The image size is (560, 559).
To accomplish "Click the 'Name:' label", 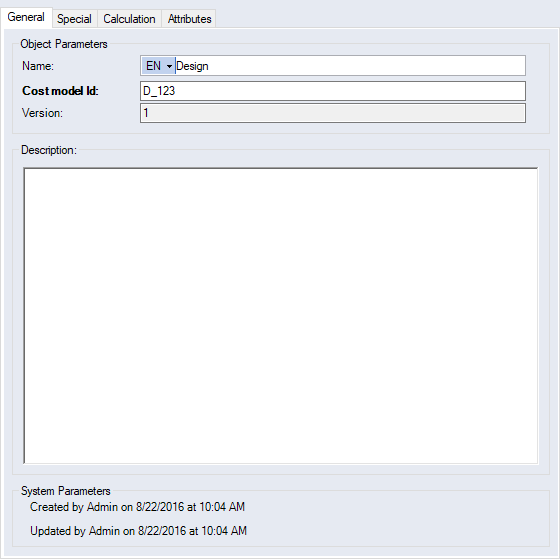I will click(38, 66).
